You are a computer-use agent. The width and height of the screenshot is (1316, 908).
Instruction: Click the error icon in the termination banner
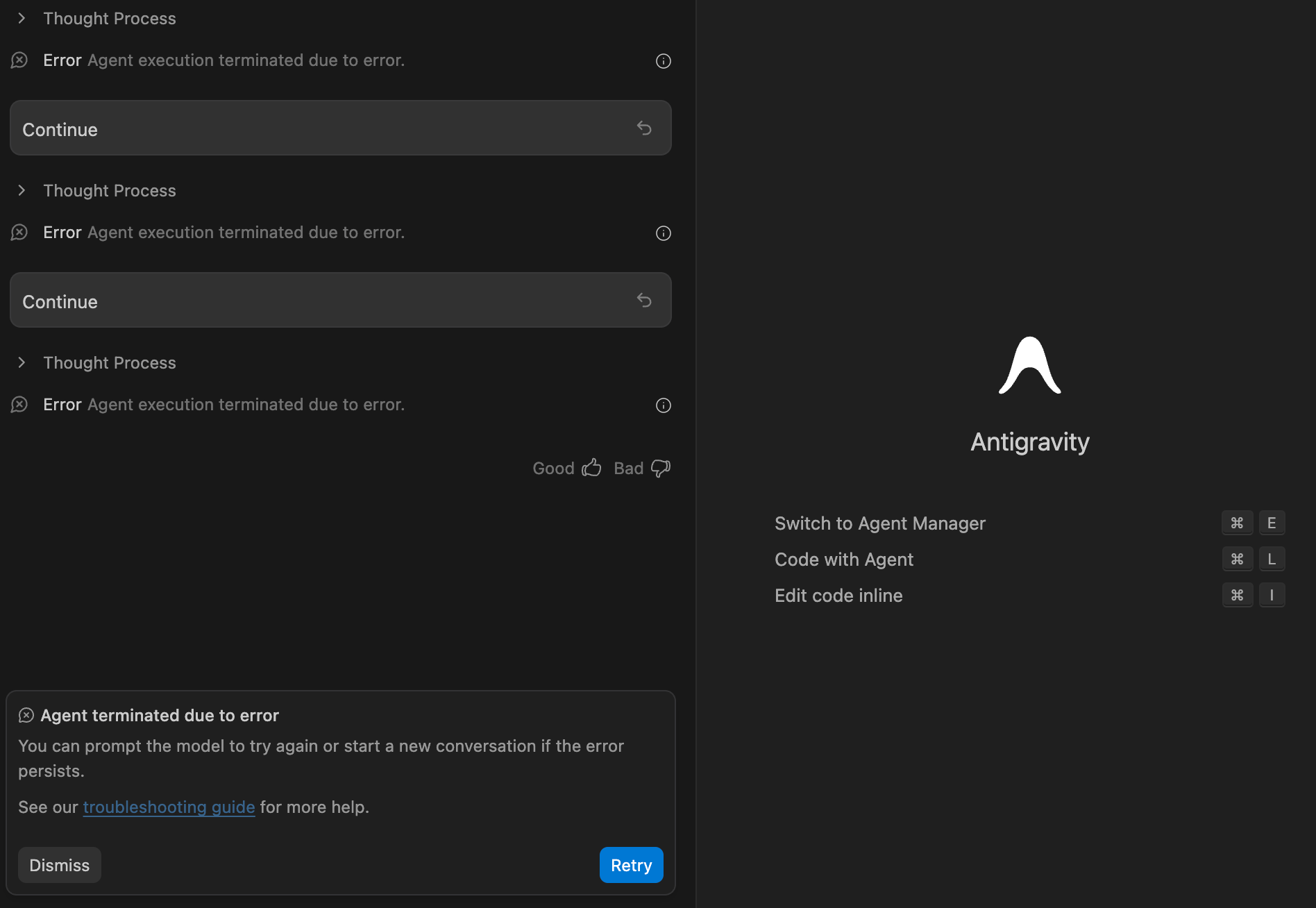coord(25,715)
